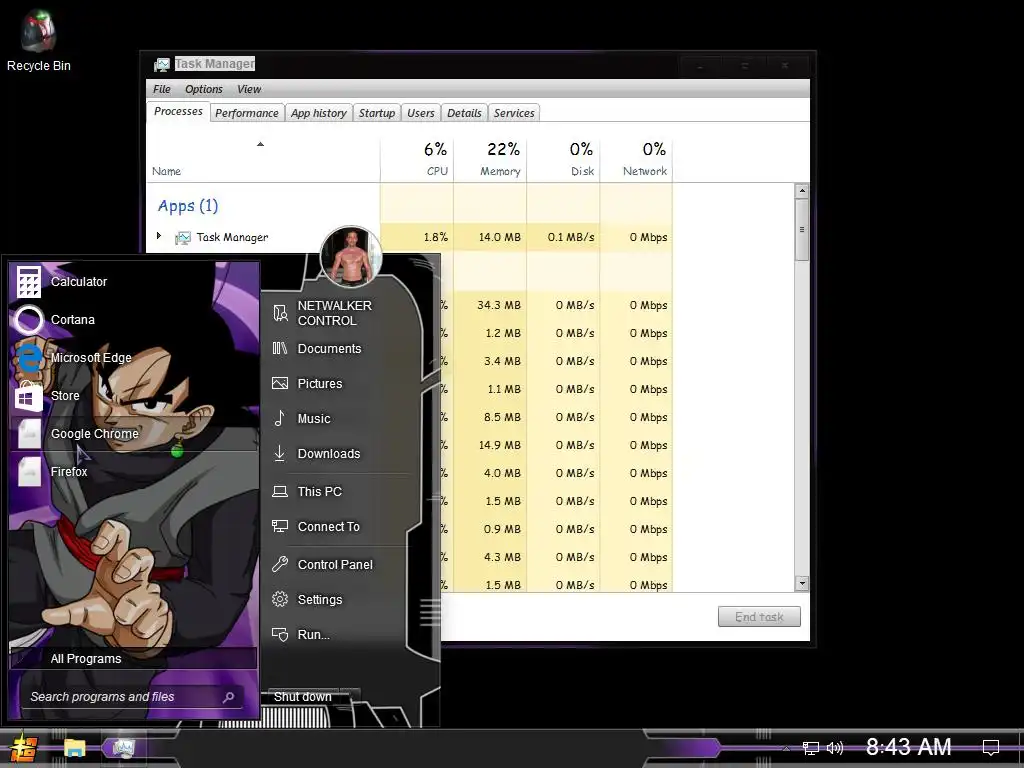Image resolution: width=1024 pixels, height=768 pixels.
Task: Launch Cortana from the start menu
Action: (134, 319)
